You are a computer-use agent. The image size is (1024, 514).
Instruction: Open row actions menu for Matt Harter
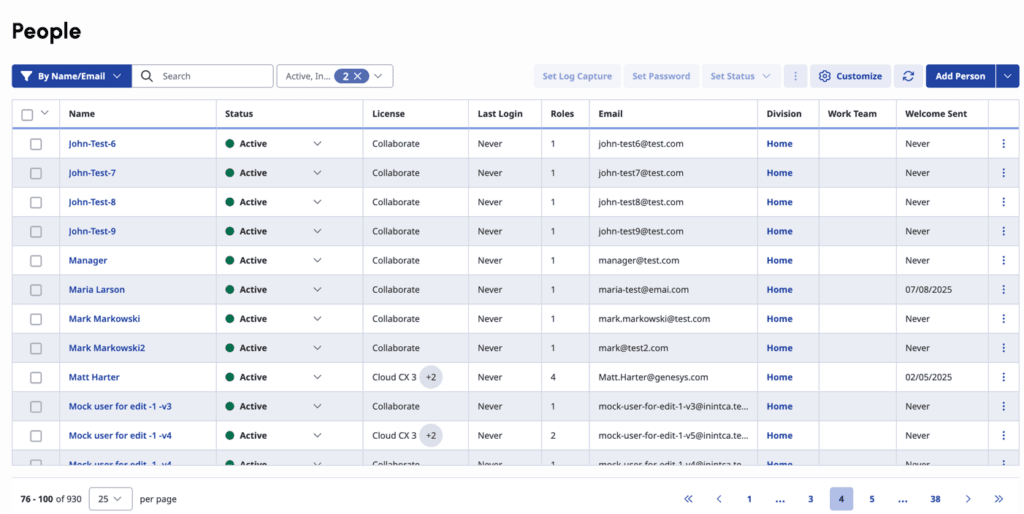click(x=1003, y=377)
